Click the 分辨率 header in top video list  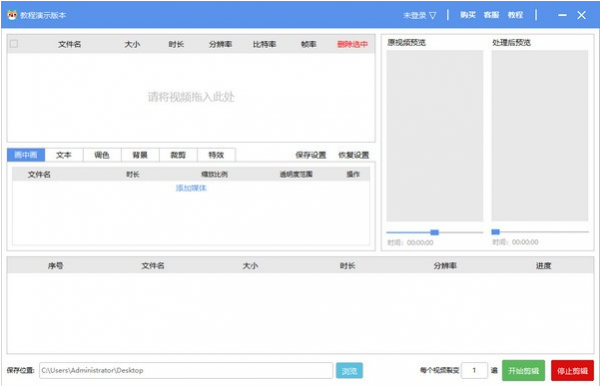click(x=220, y=44)
